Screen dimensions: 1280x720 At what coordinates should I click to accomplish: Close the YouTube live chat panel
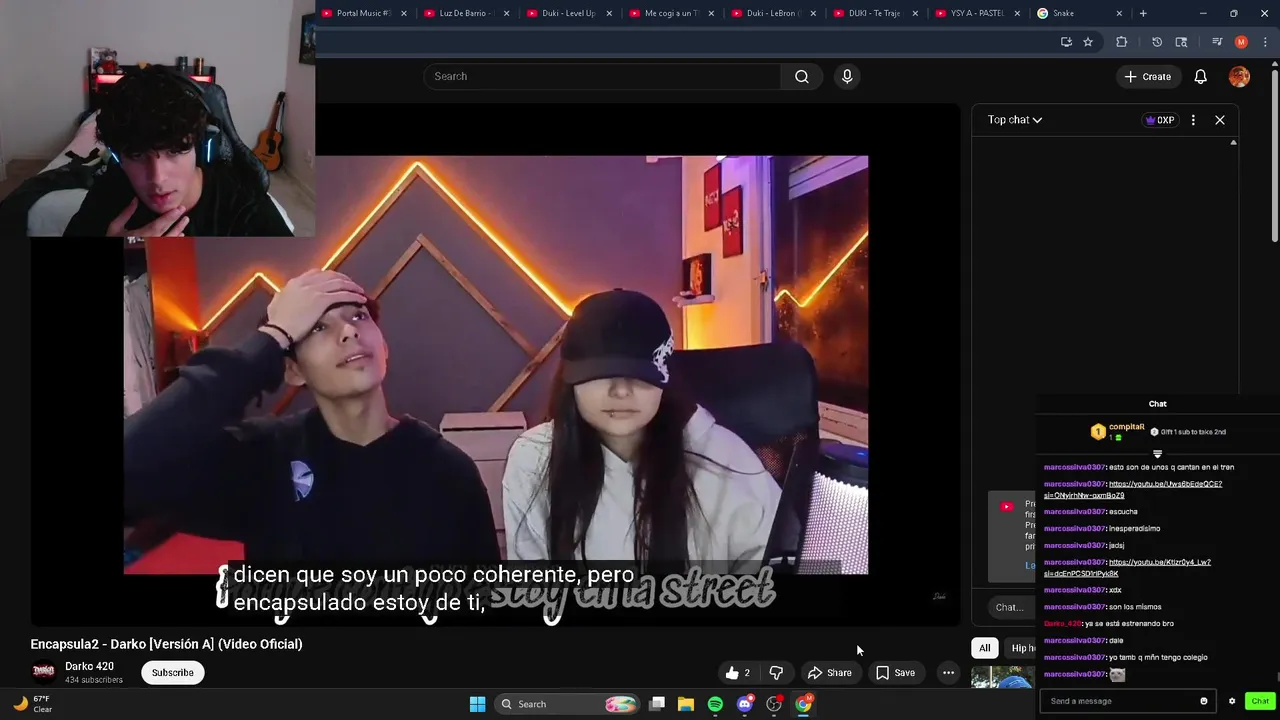click(x=1220, y=120)
